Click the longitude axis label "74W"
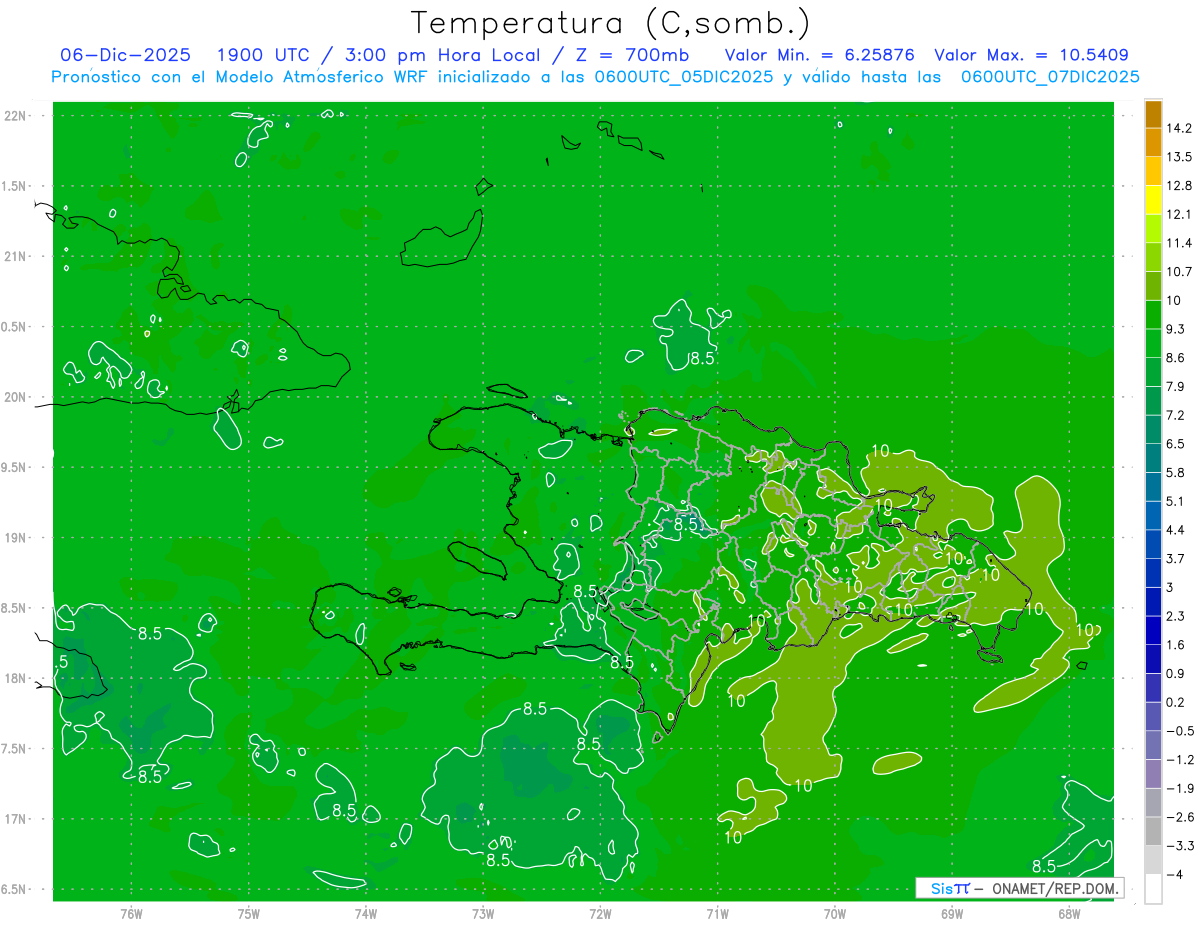Viewport: 1200px width, 927px height. tap(366, 913)
